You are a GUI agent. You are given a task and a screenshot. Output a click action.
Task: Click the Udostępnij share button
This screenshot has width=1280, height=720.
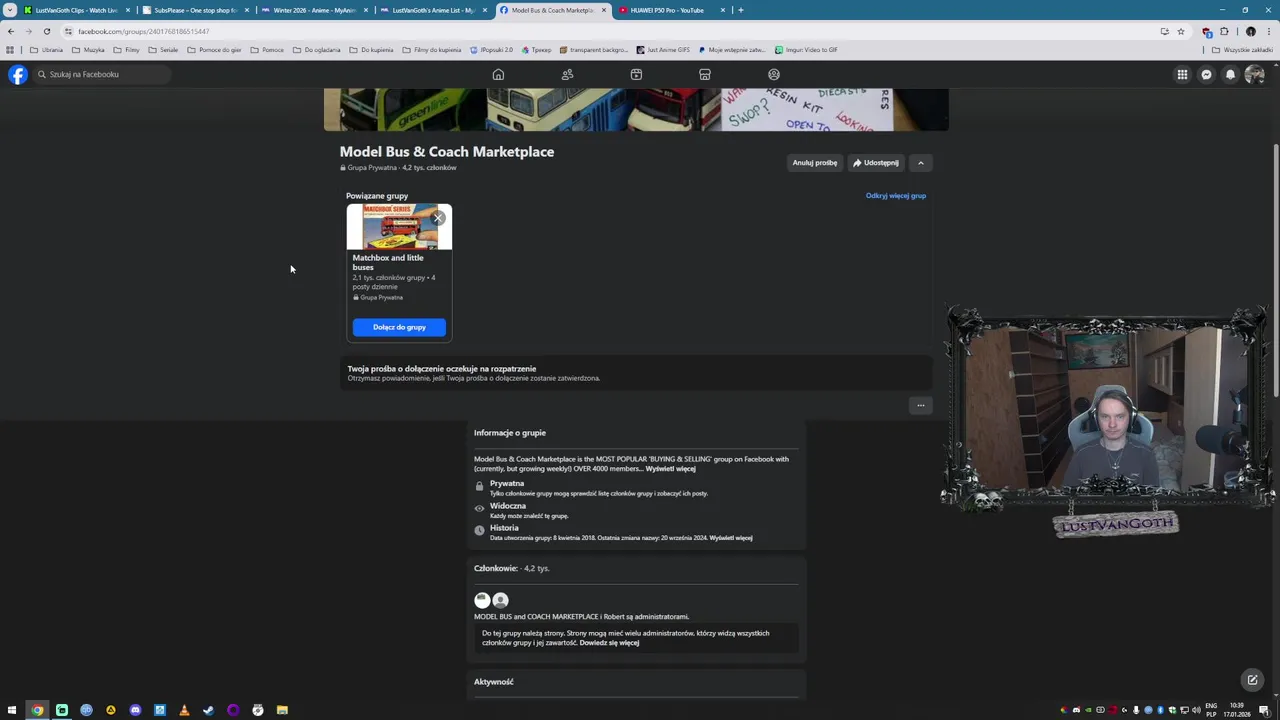876,163
